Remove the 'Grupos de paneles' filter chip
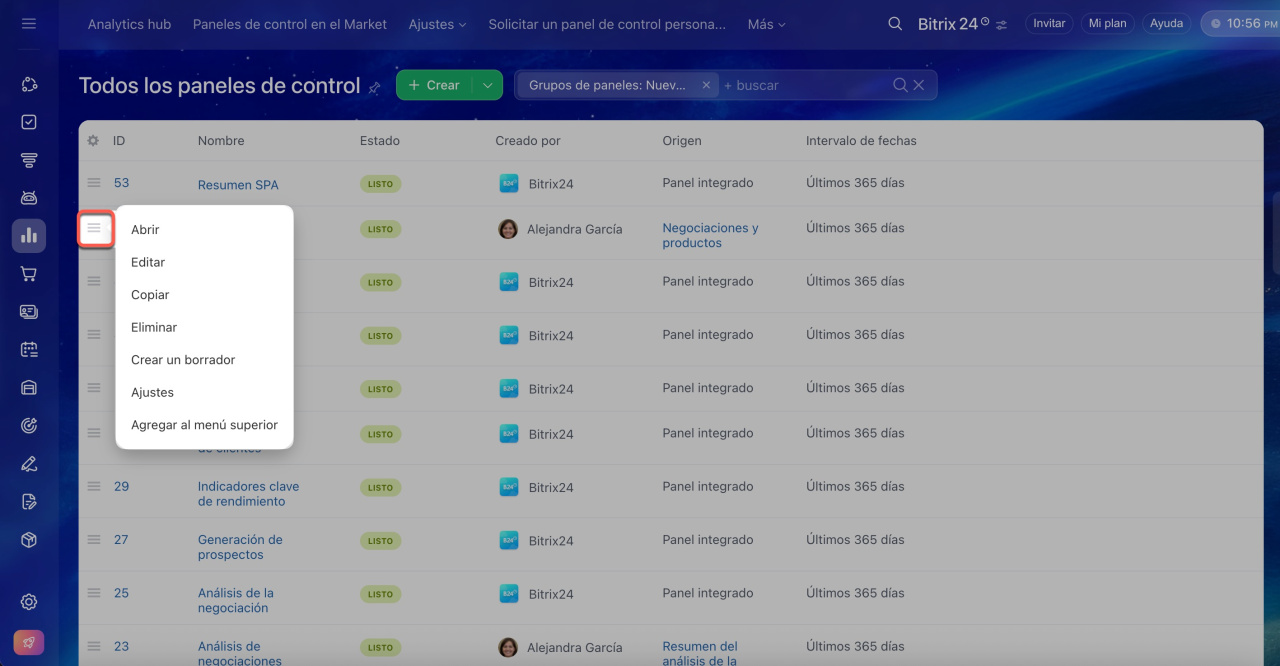The height and width of the screenshot is (666, 1280). [x=705, y=85]
